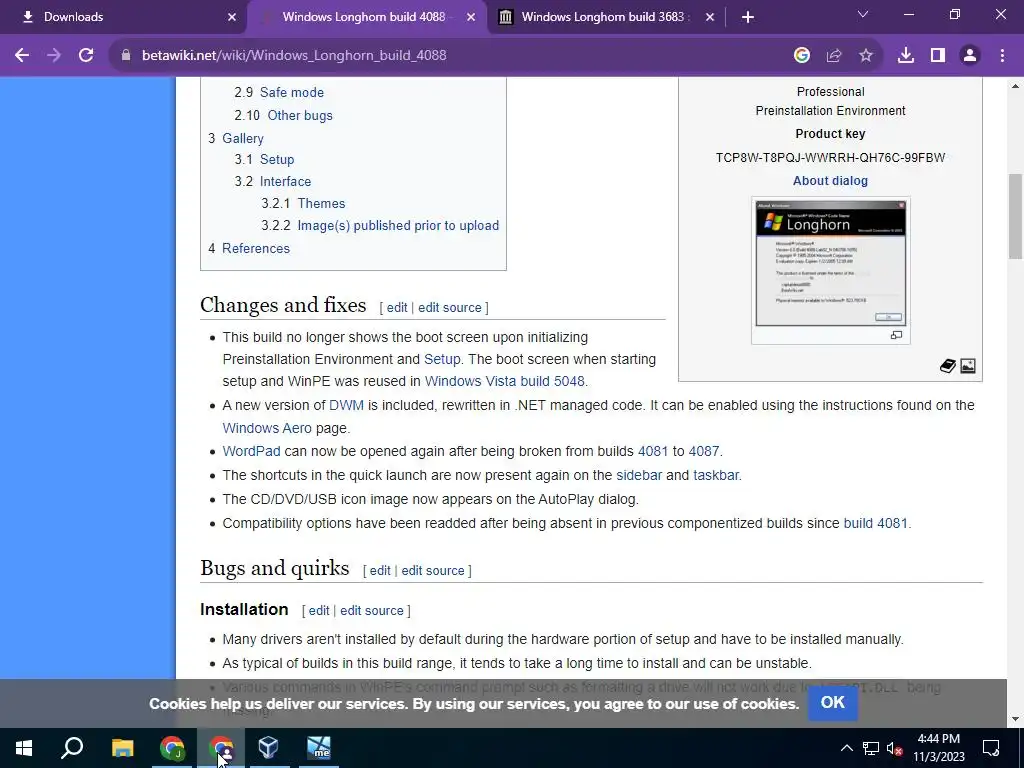Viewport: 1024px width, 768px height.
Task: Open the About dialog Longhorn screenshot
Action: click(831, 263)
